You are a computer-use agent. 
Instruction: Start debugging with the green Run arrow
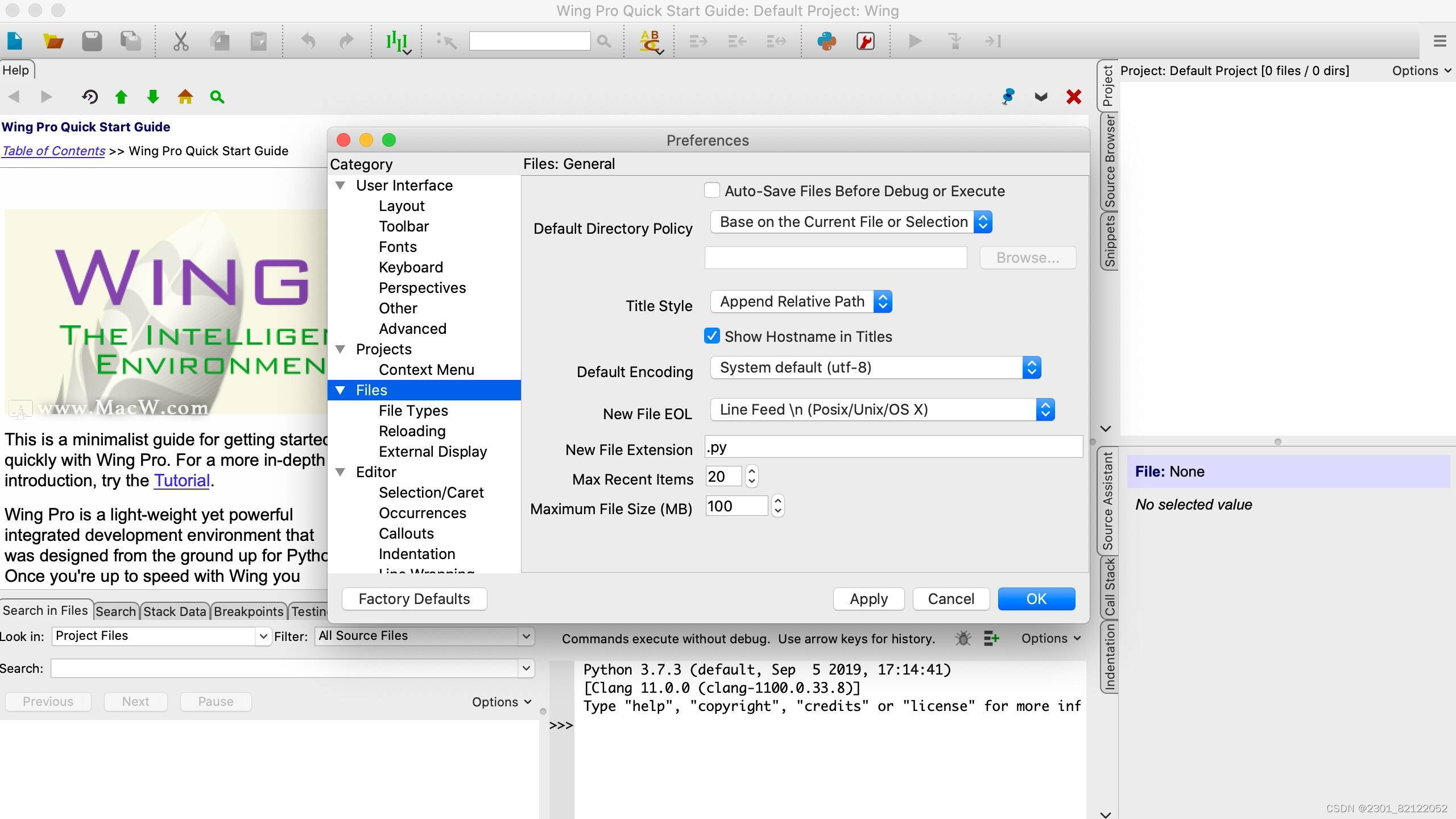[914, 41]
